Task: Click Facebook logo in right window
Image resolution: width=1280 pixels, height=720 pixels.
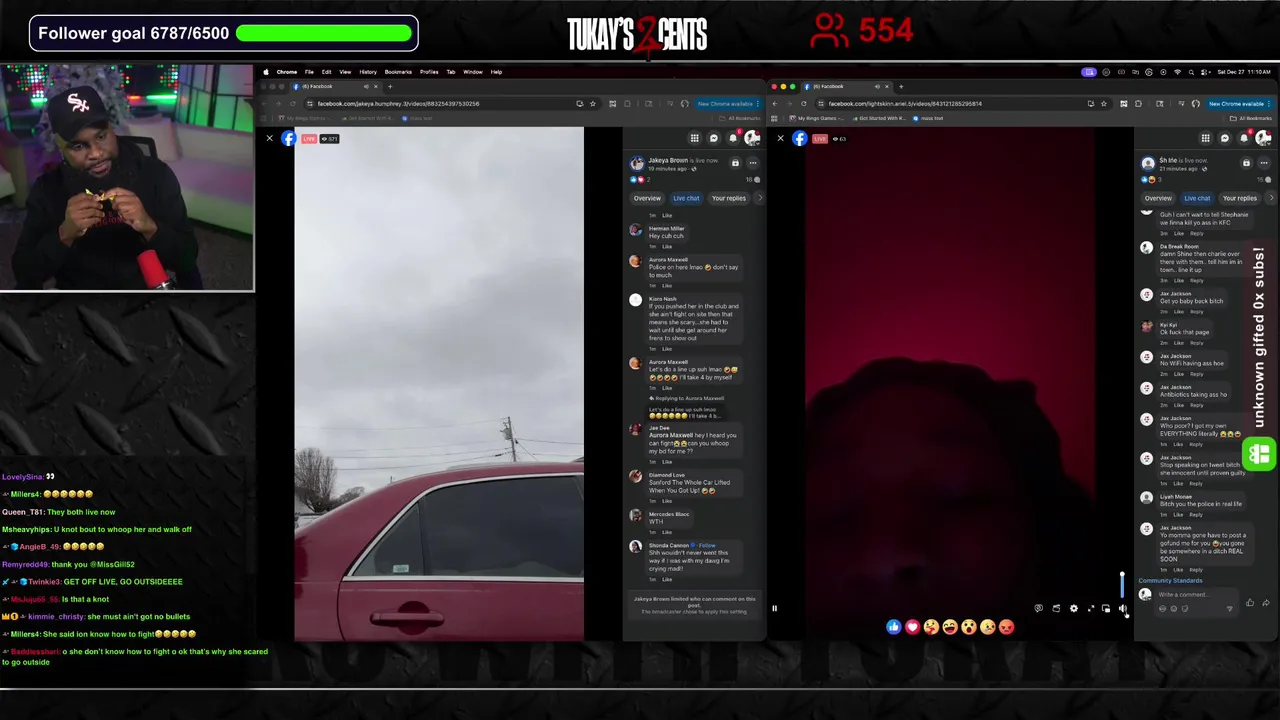Action: tap(799, 138)
